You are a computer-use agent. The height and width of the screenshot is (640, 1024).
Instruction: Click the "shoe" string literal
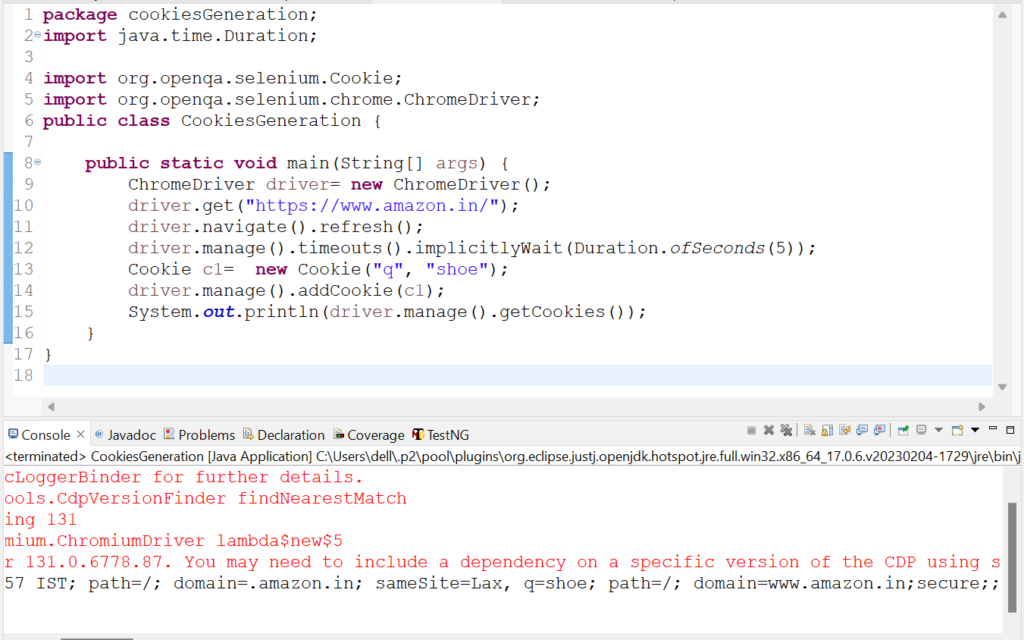(x=457, y=270)
